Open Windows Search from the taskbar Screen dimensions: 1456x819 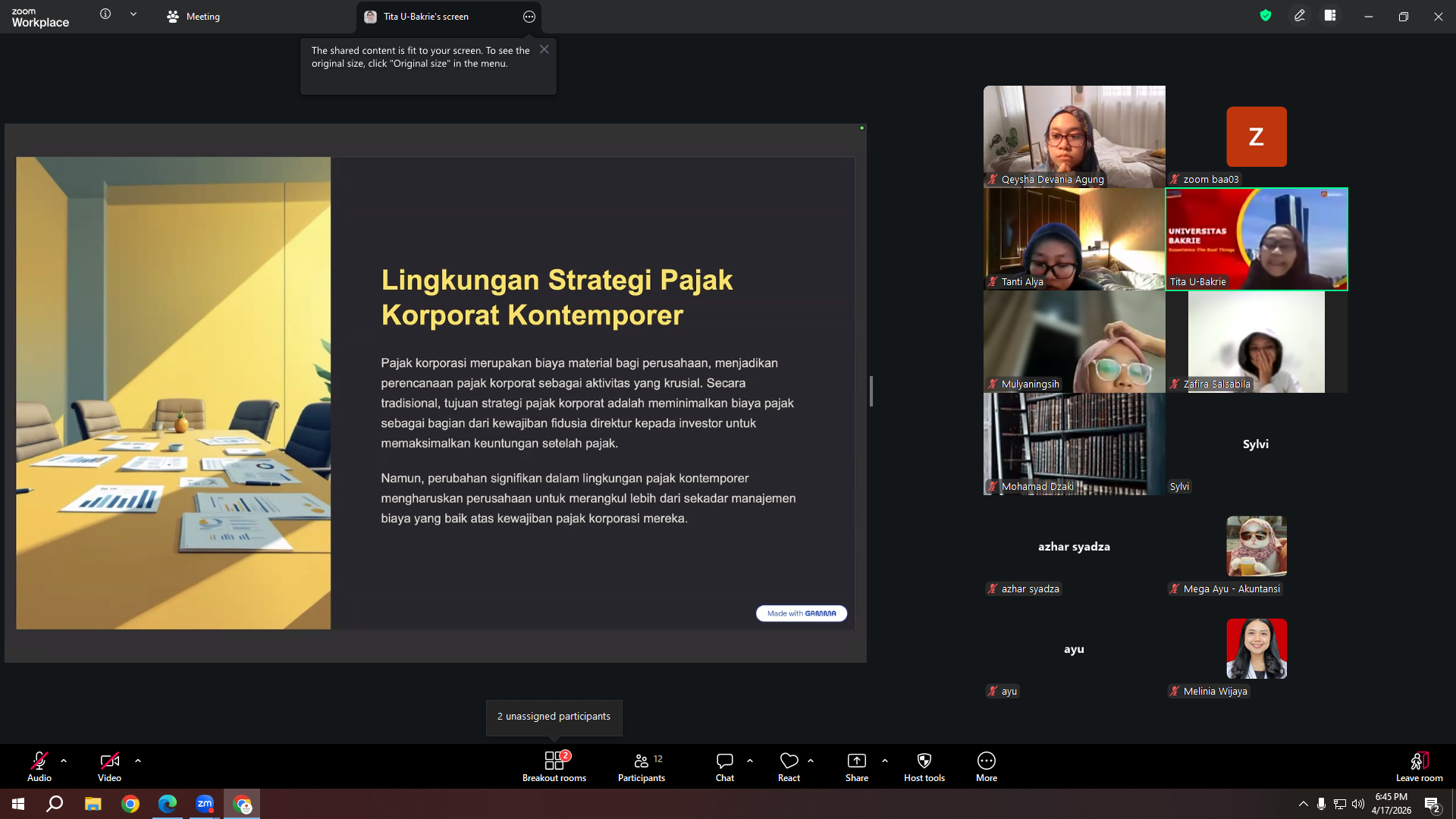pyautogui.click(x=55, y=804)
